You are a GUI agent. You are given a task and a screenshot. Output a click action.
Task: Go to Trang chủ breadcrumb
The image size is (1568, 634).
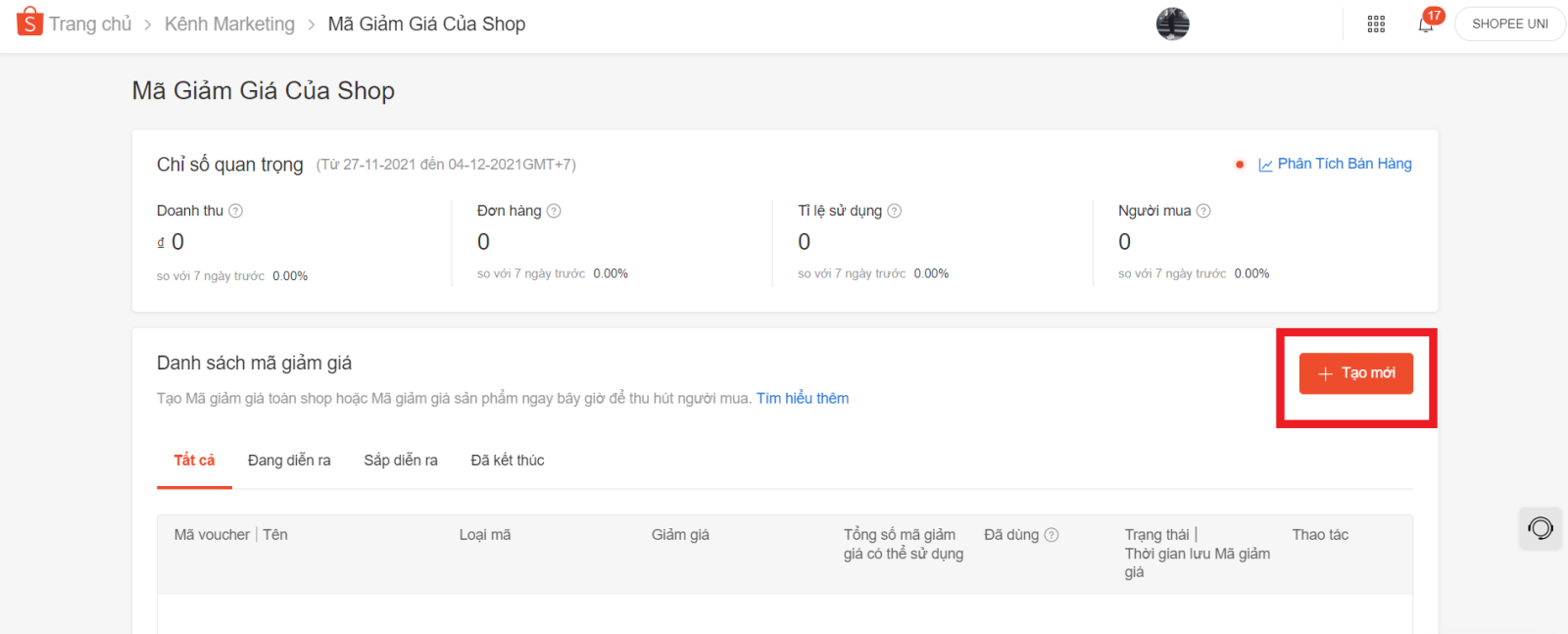pos(90,24)
